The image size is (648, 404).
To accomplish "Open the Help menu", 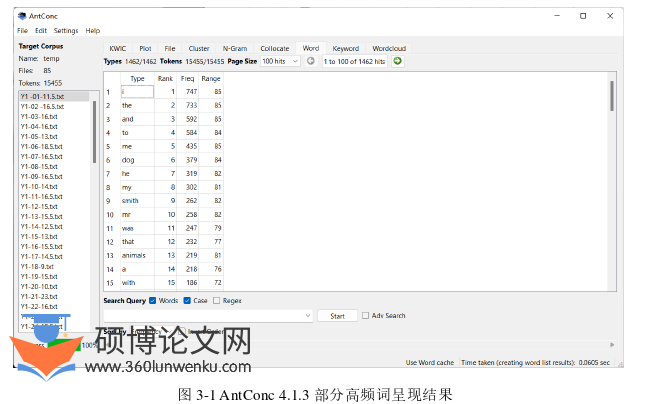I will tap(93, 31).
